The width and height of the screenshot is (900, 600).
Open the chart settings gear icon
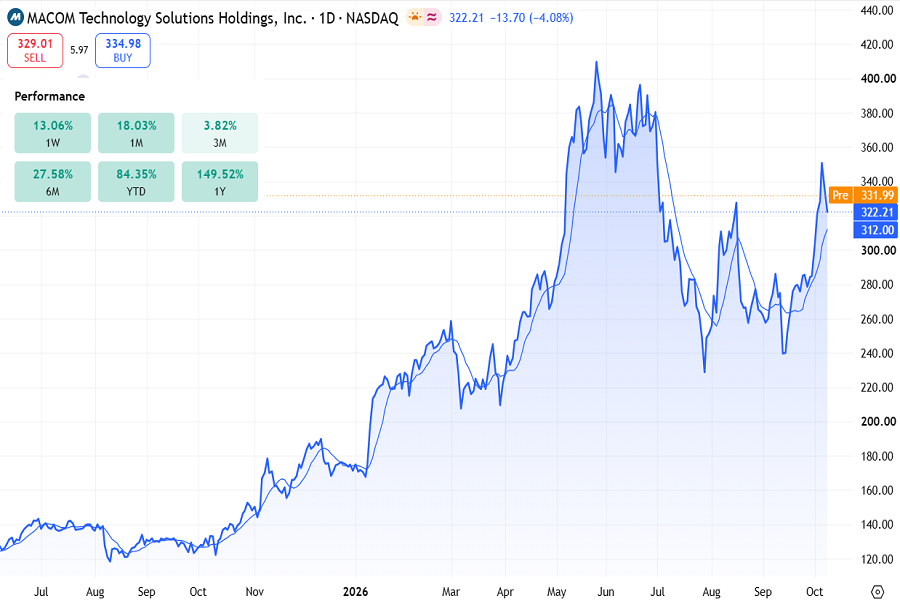pyautogui.click(x=877, y=591)
